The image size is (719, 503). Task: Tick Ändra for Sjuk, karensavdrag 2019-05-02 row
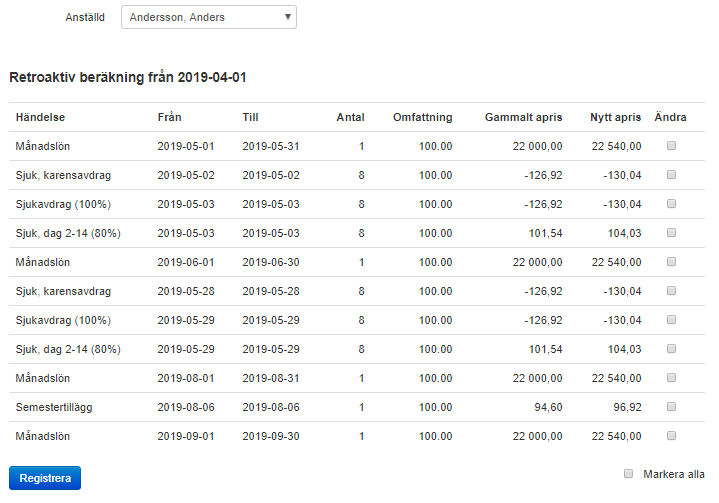pos(671,175)
